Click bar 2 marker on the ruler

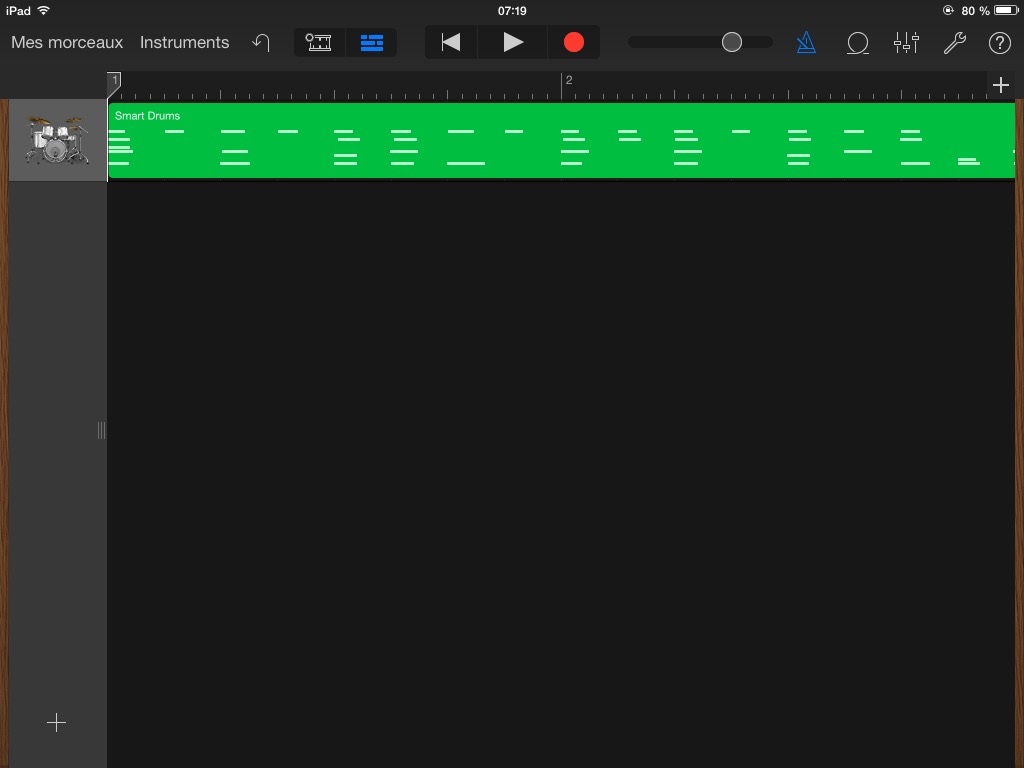pyautogui.click(x=567, y=82)
